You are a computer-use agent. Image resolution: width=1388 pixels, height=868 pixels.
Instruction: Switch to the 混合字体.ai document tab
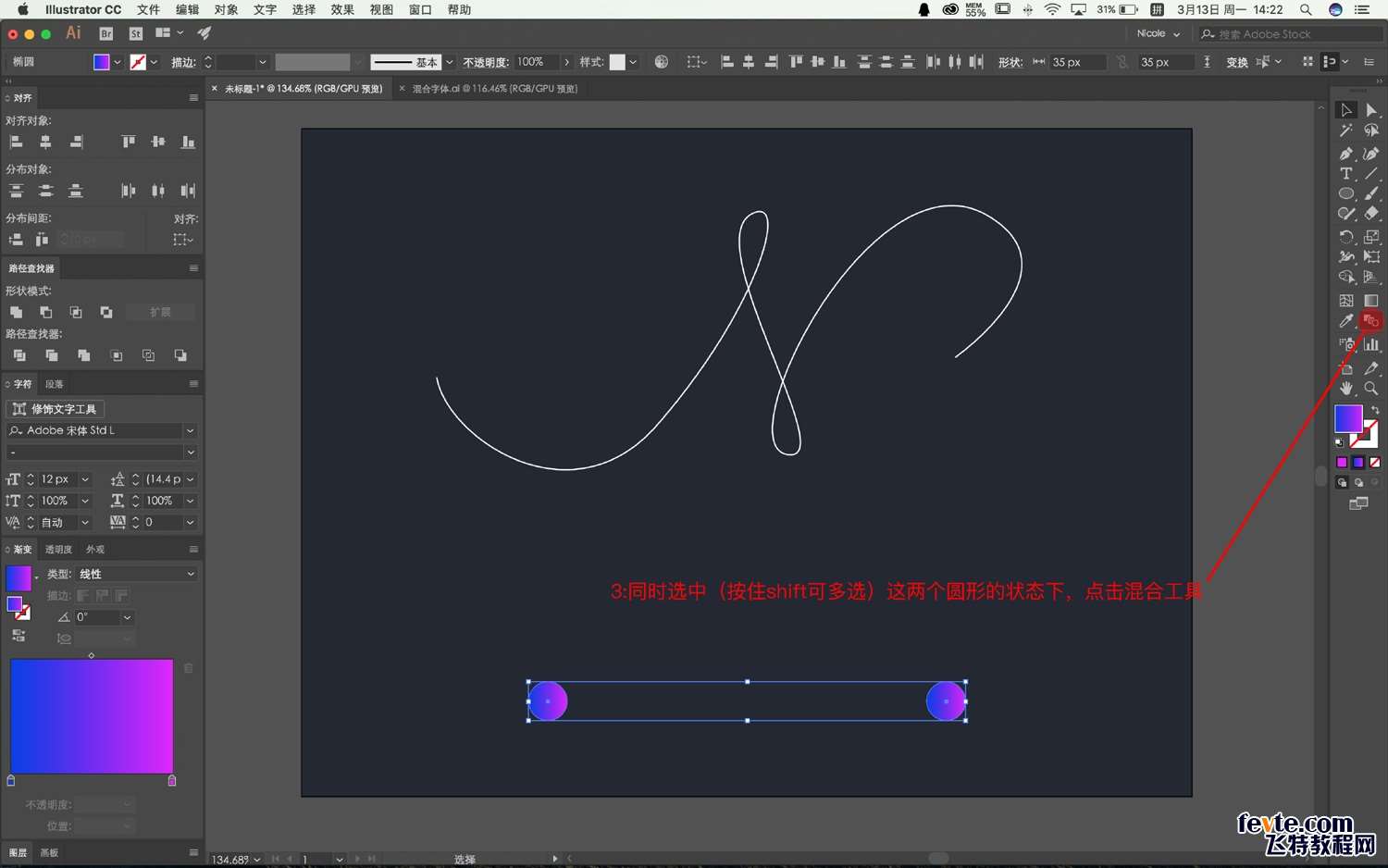click(x=494, y=89)
